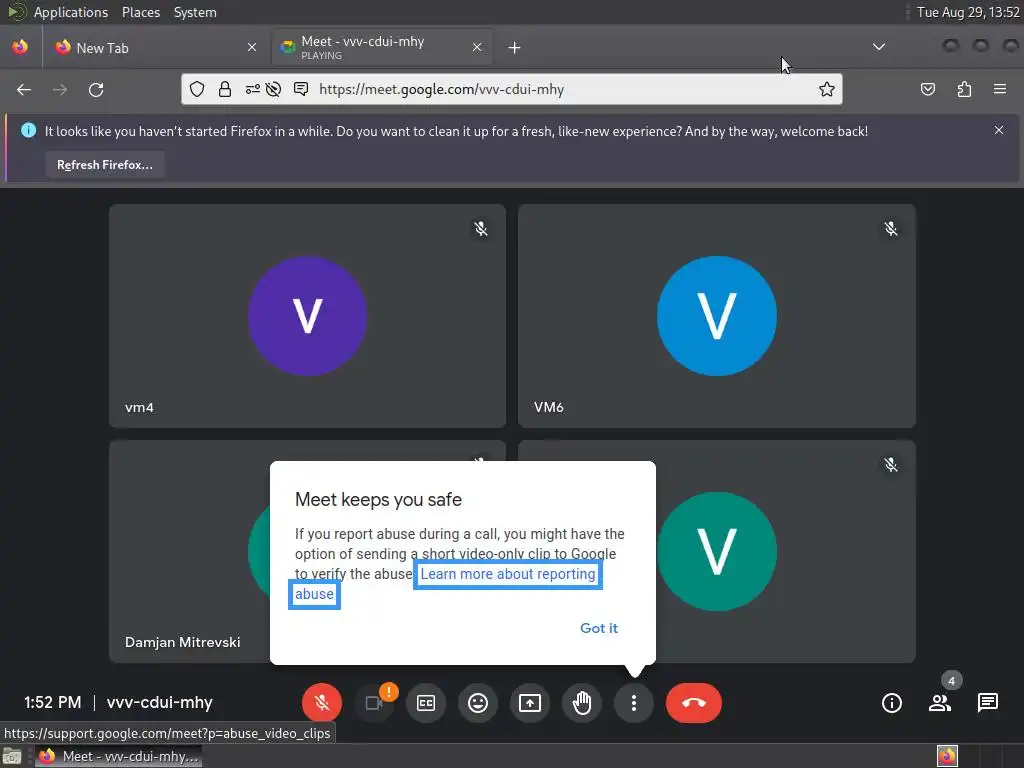Turn on the camera button
Screen dimensions: 1024x768
click(374, 703)
